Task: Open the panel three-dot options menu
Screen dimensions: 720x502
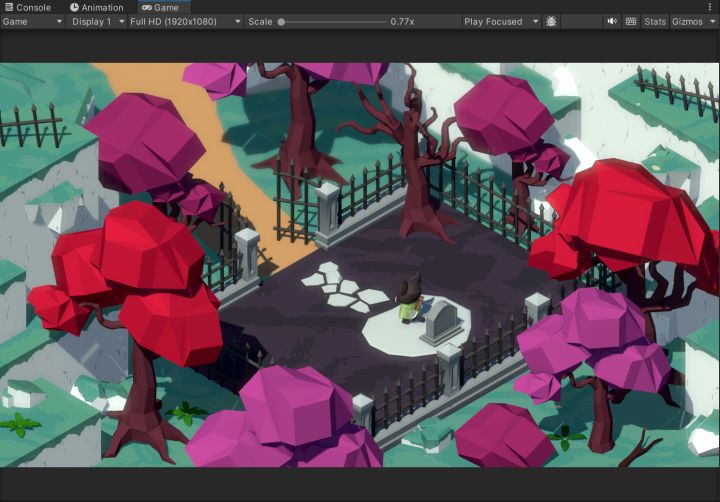Action: [x=710, y=7]
